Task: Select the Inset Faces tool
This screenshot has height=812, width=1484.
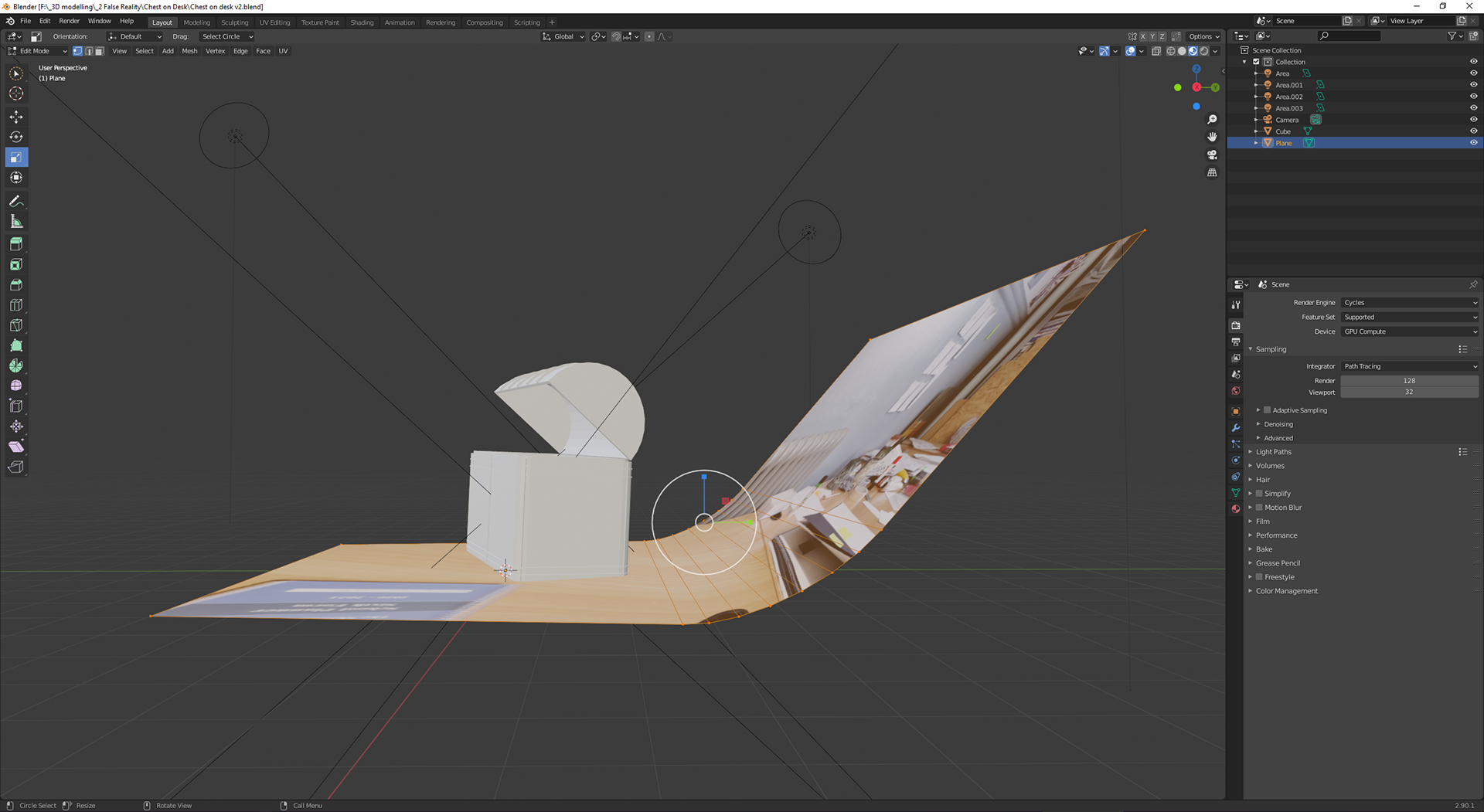Action: (16, 264)
